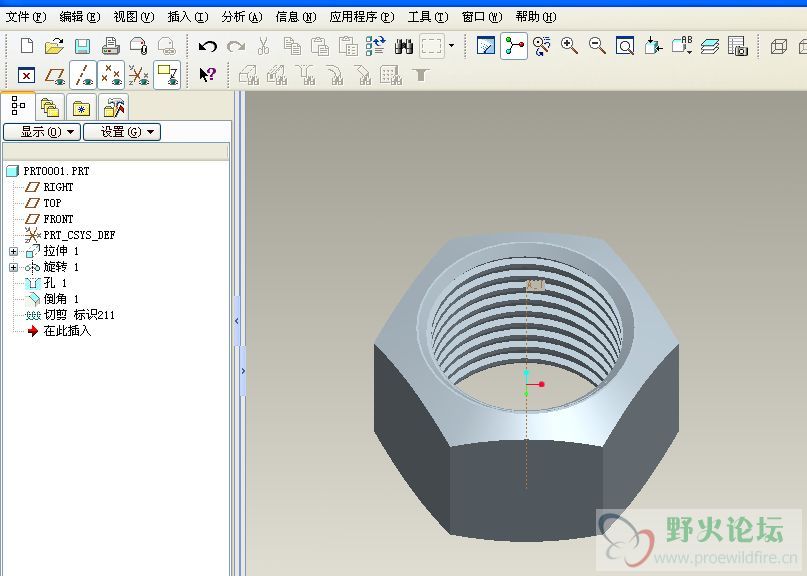Open the 编辑(E) menu
The height and width of the screenshot is (576, 807).
coord(80,17)
